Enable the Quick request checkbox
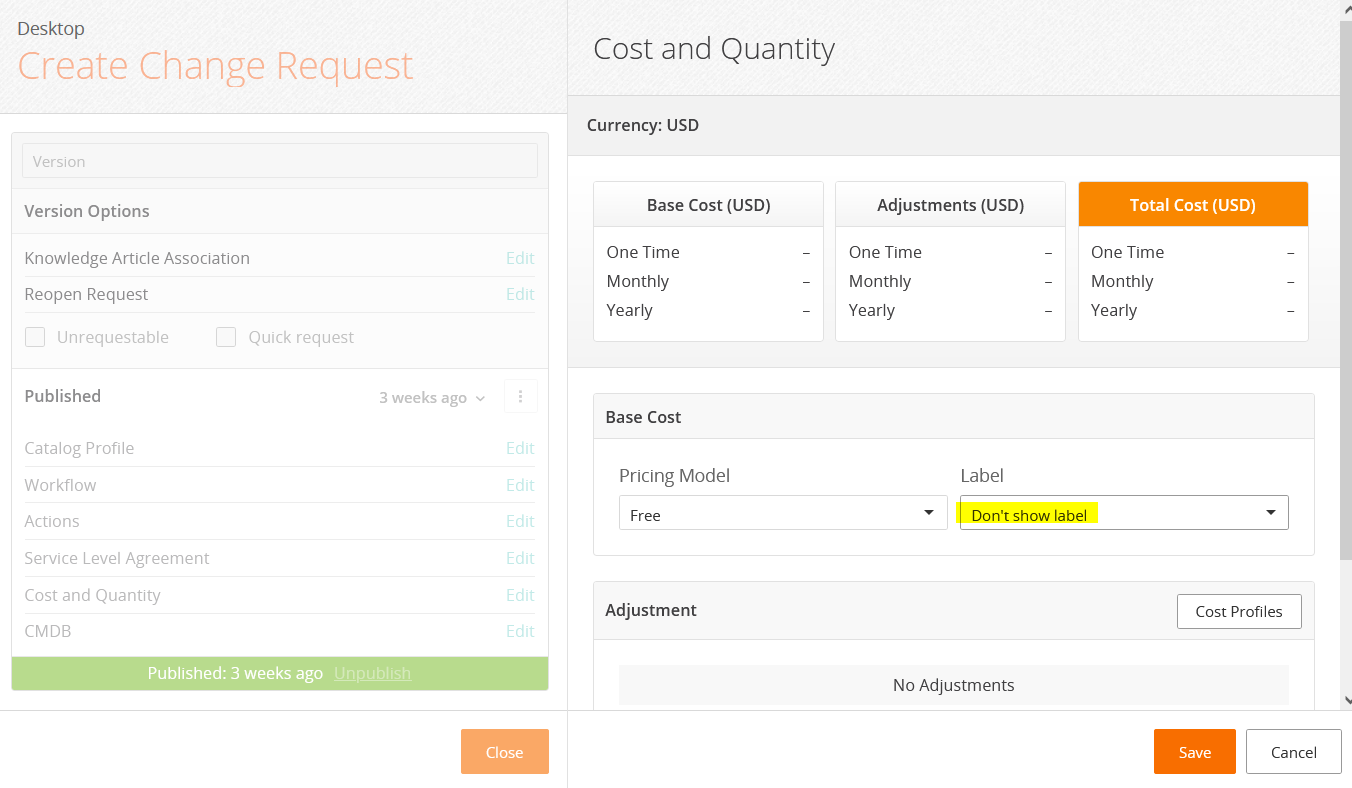This screenshot has width=1352, height=788. pos(226,337)
